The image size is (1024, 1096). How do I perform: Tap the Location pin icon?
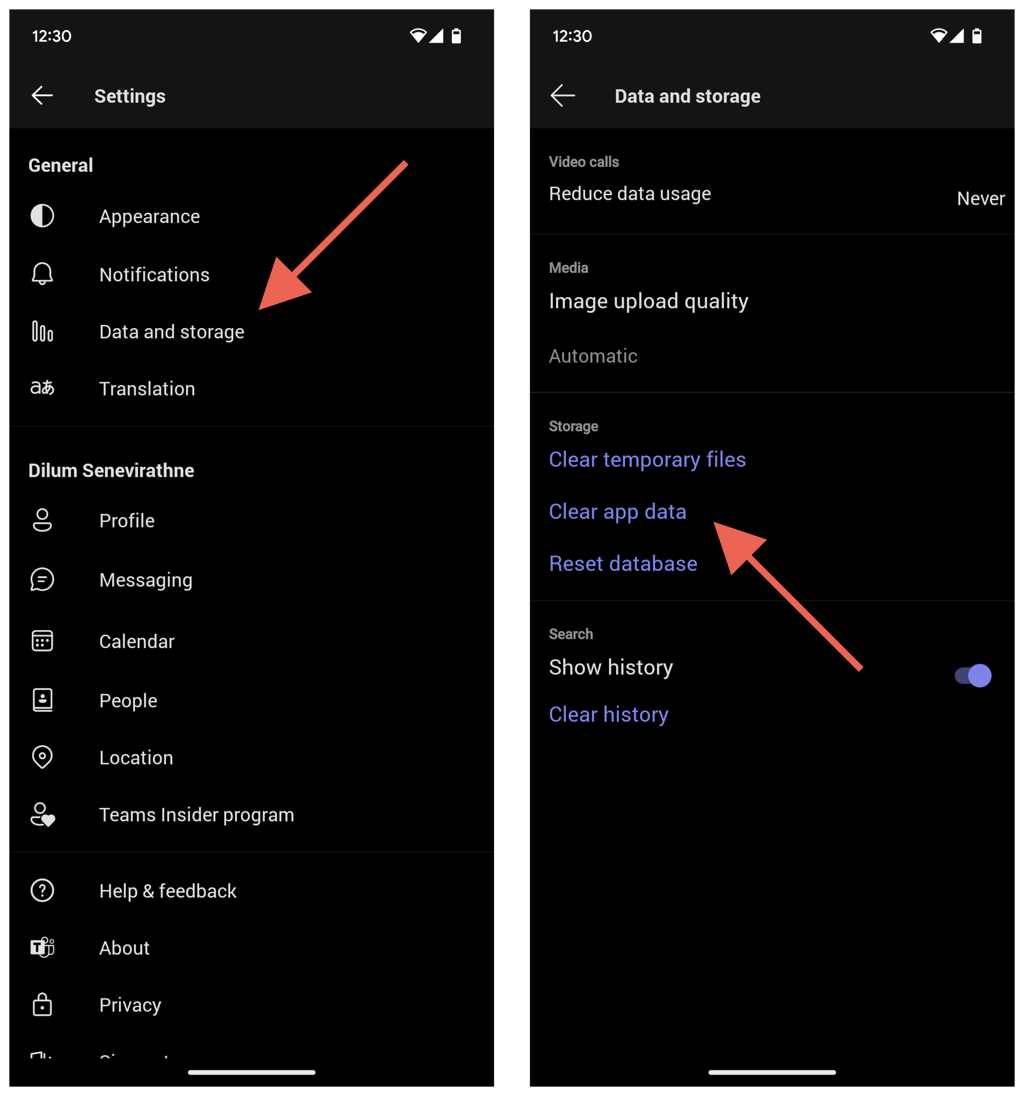tap(42, 757)
